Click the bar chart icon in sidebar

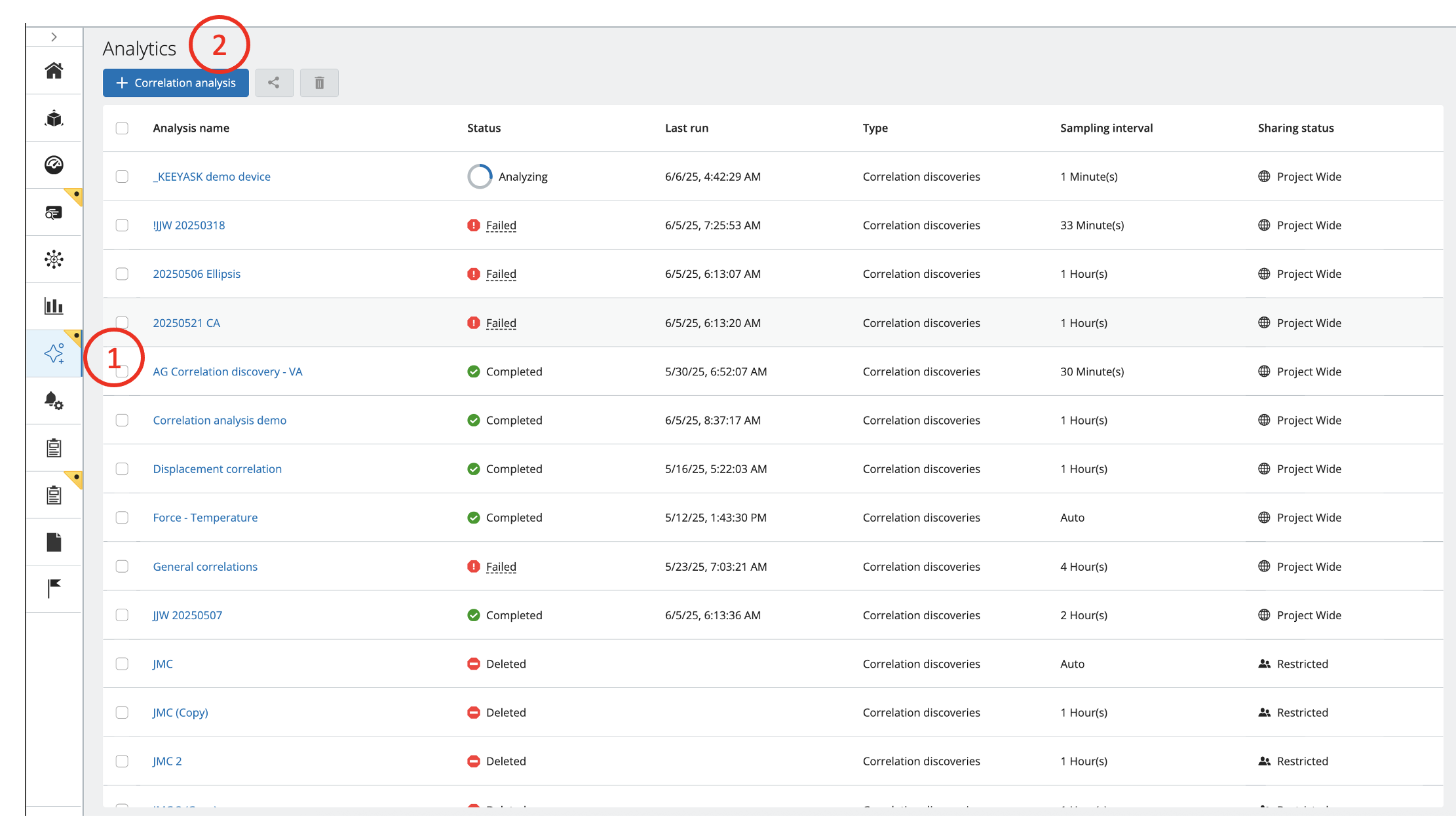54,306
